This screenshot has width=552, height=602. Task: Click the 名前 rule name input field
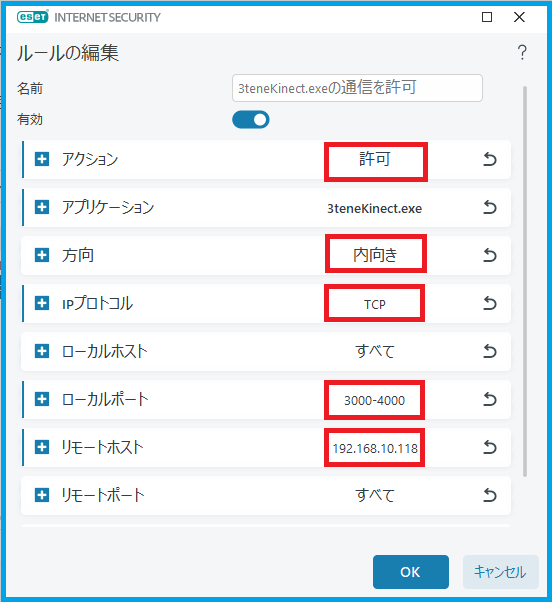pyautogui.click(x=357, y=88)
